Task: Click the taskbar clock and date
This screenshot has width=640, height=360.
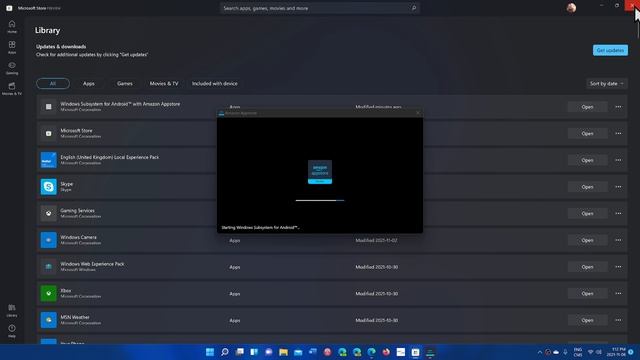Action: pyautogui.click(x=616, y=352)
